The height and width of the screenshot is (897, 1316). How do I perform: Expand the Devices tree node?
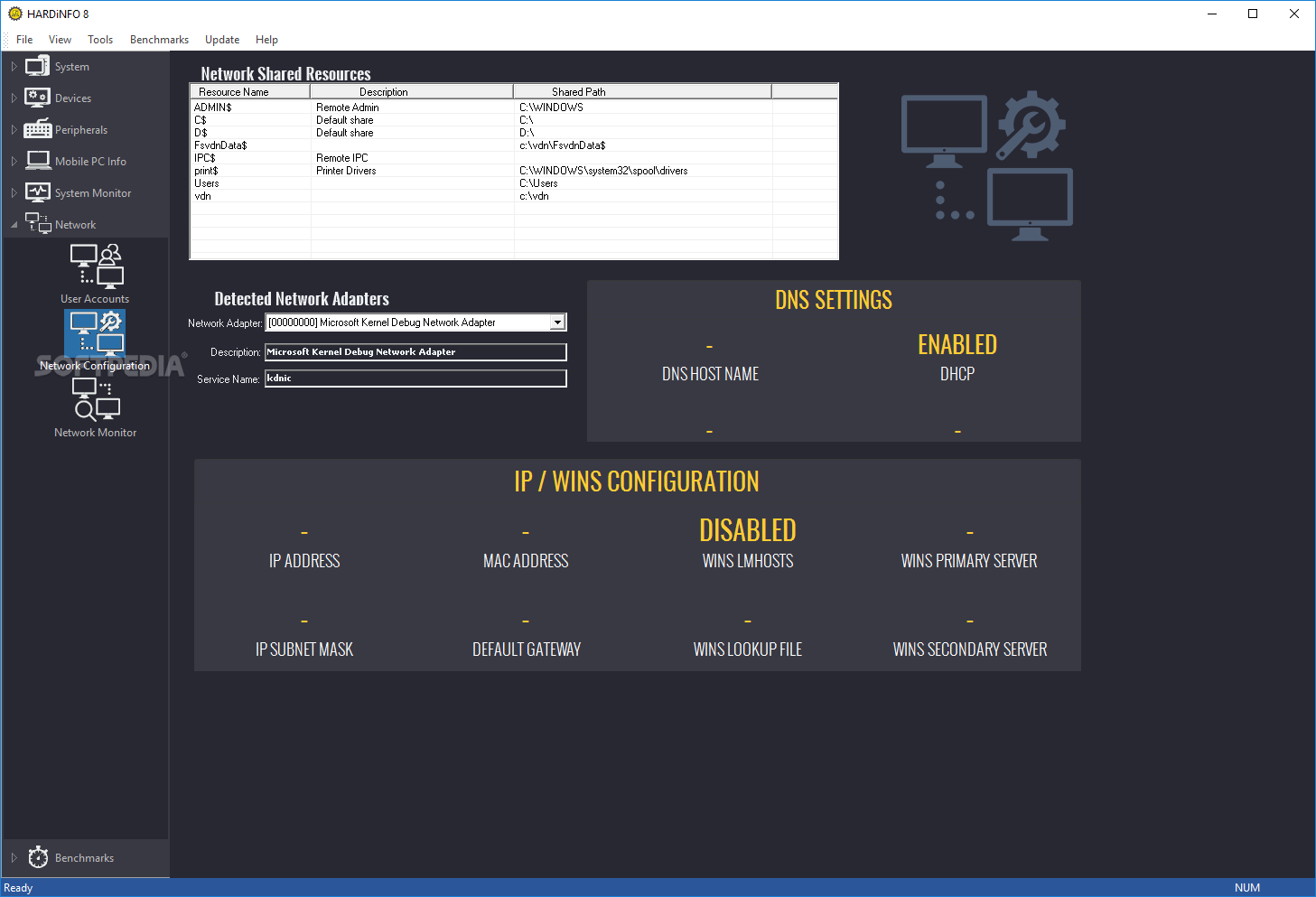click(x=14, y=98)
